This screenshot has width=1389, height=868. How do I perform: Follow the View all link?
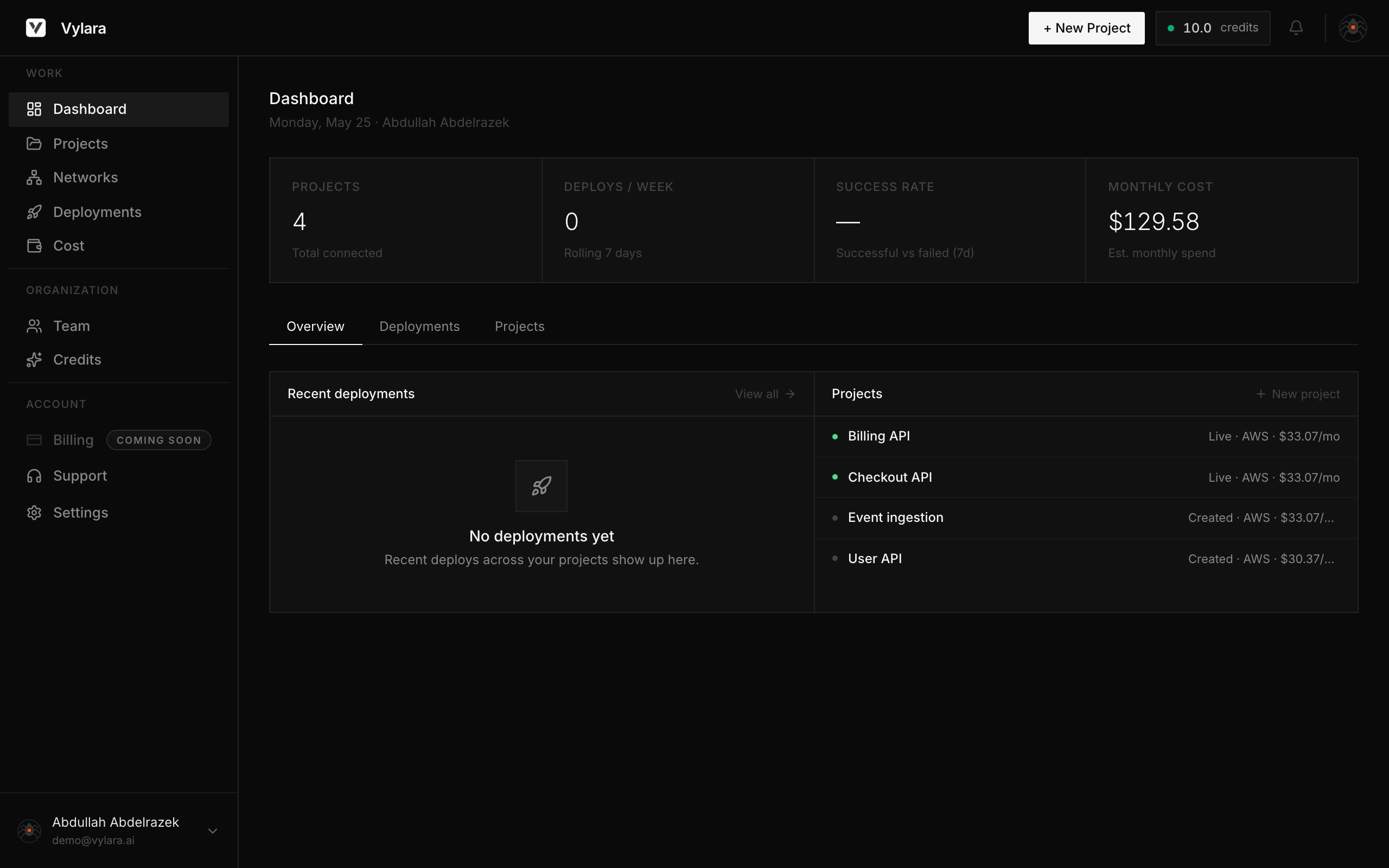click(764, 394)
